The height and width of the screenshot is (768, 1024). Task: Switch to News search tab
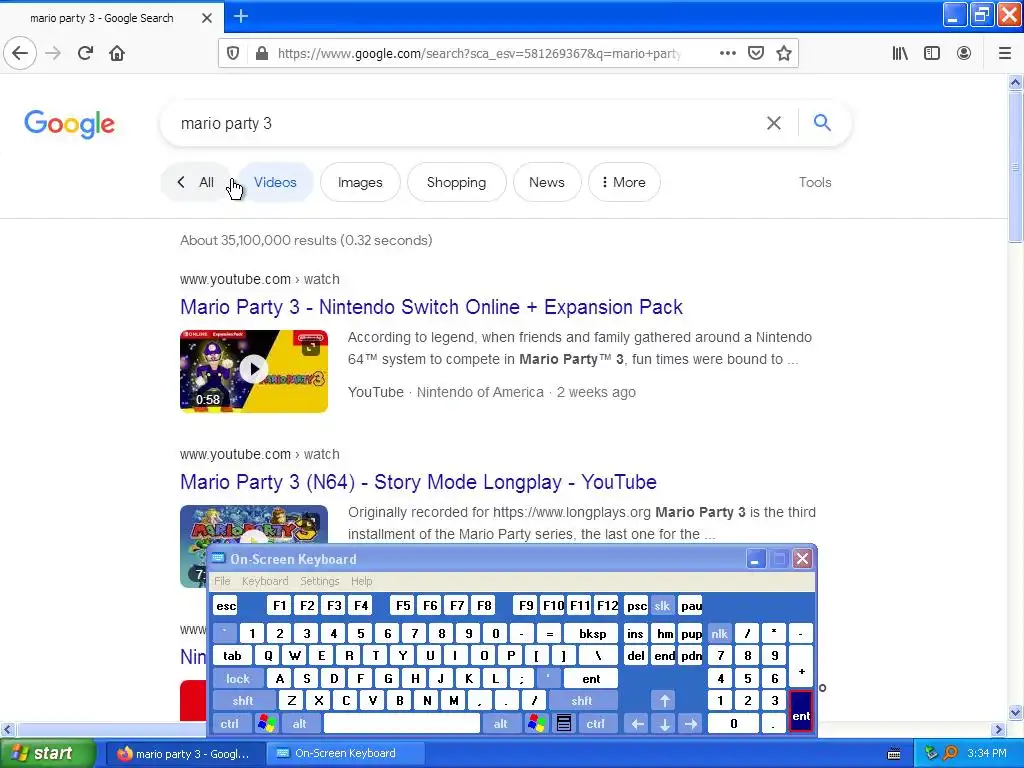tap(547, 182)
